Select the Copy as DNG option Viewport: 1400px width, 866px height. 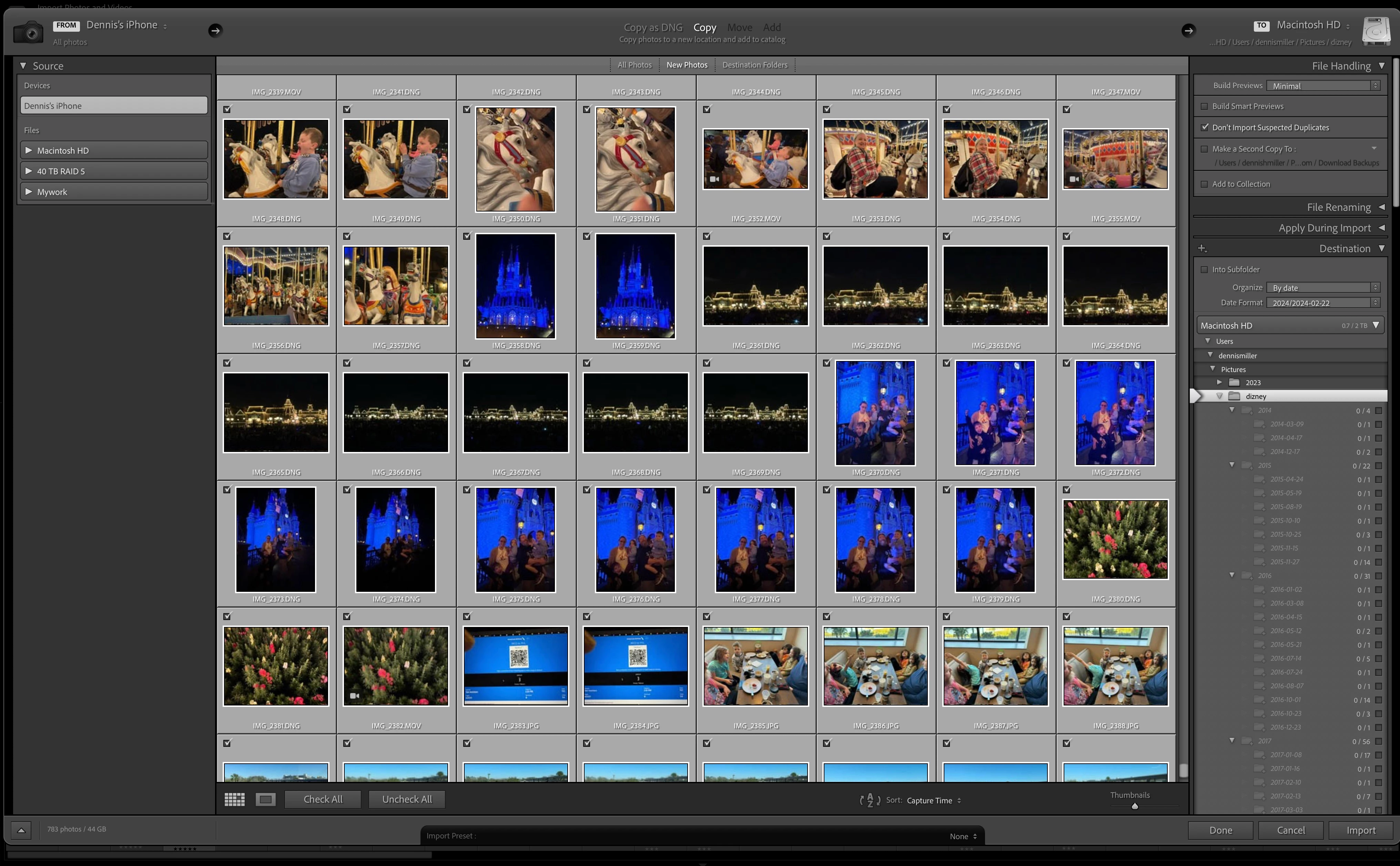653,27
